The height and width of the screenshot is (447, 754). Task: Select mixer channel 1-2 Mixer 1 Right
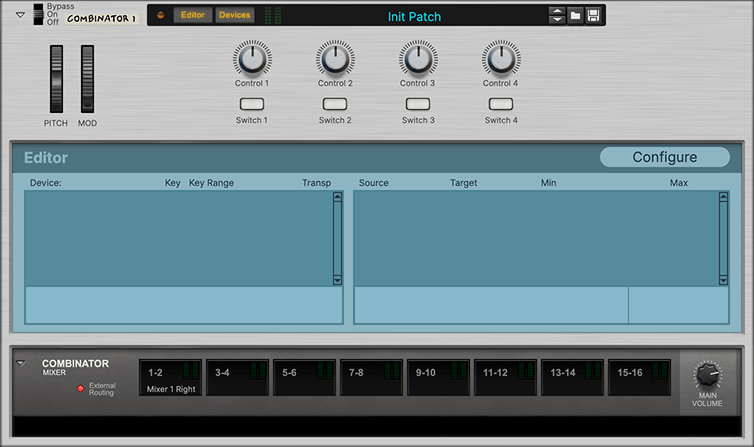coord(170,378)
